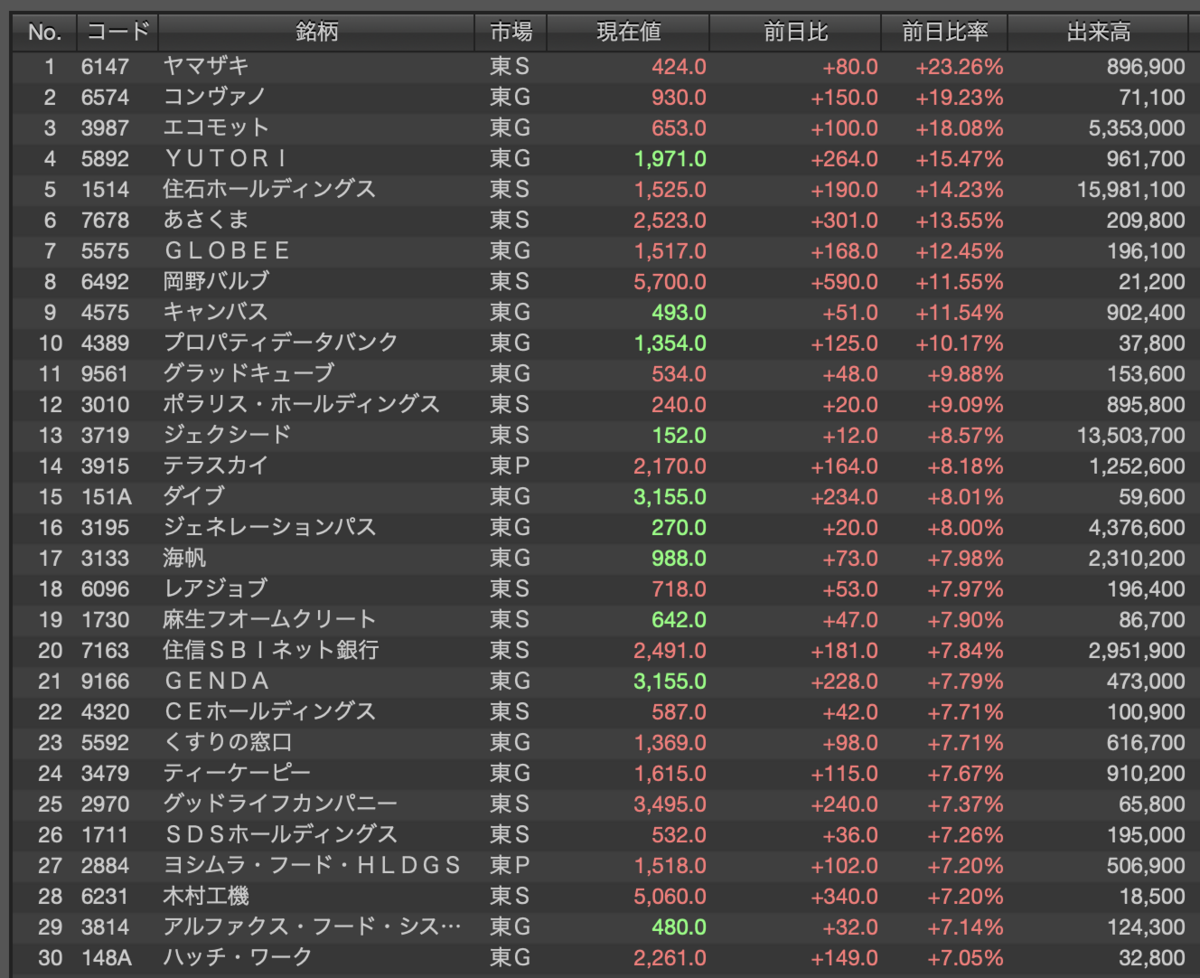Select the 1,971.0 current price
Screen dimensions: 1200x978
670,159
